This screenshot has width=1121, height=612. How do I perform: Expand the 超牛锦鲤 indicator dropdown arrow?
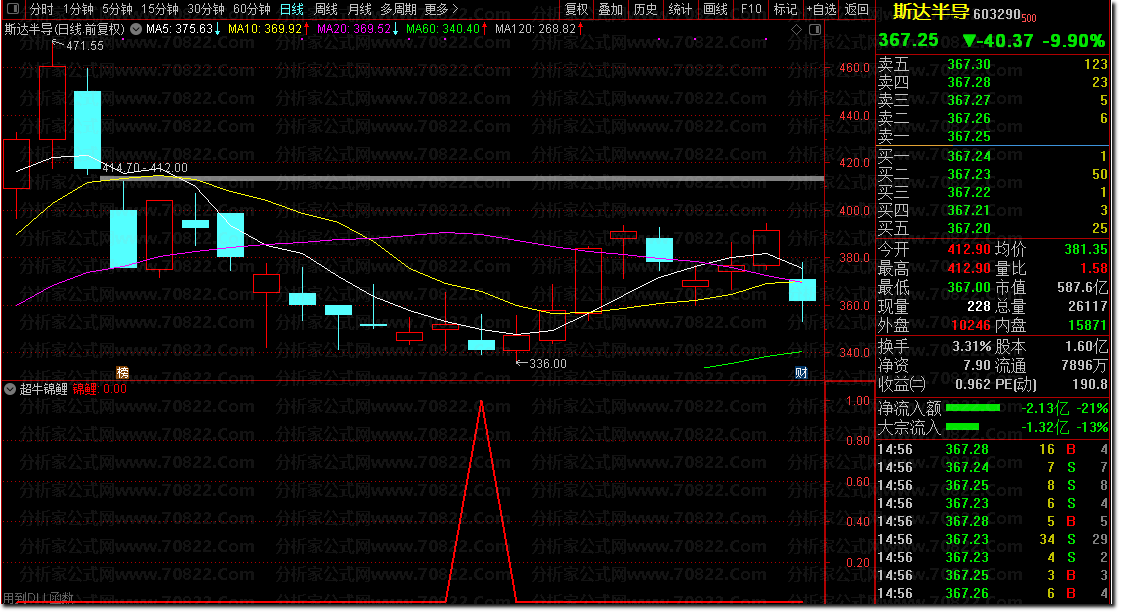pos(10,389)
